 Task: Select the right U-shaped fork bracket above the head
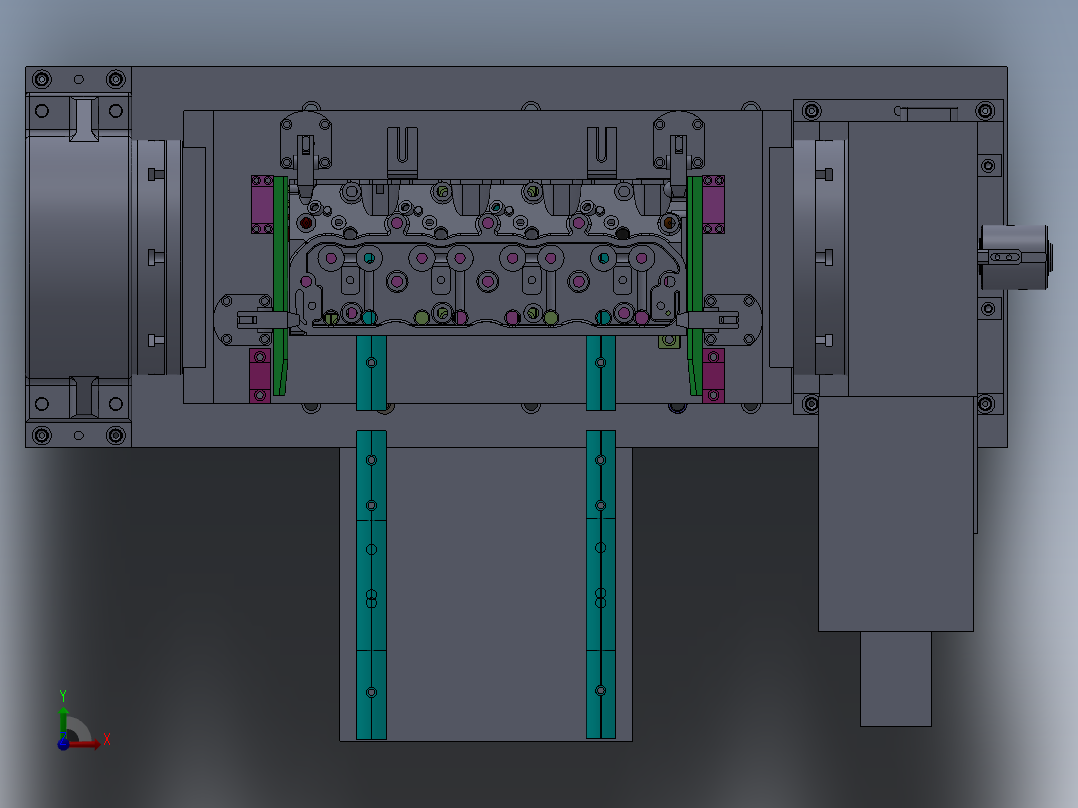(x=602, y=153)
